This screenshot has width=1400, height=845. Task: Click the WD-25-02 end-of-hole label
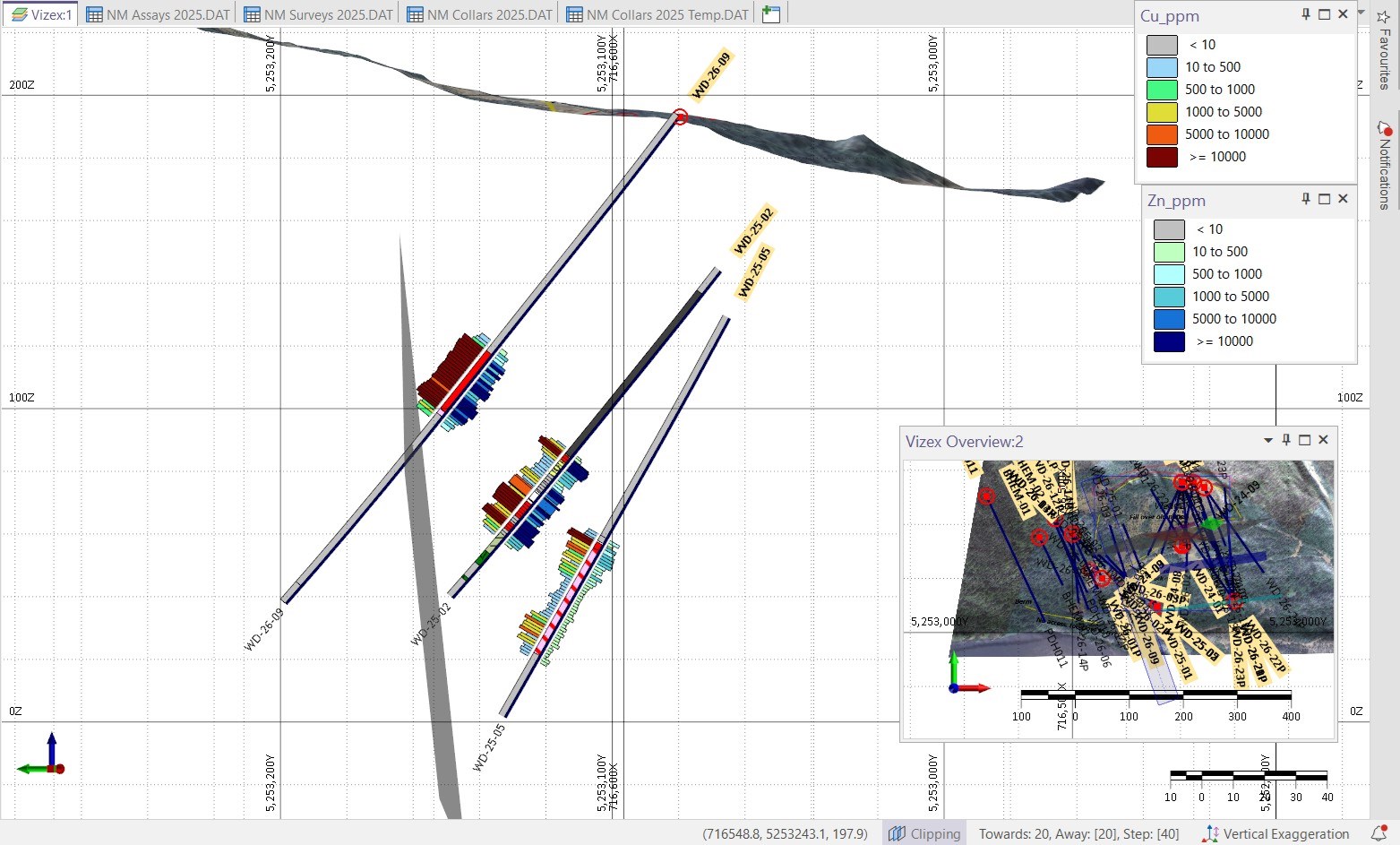point(430,625)
